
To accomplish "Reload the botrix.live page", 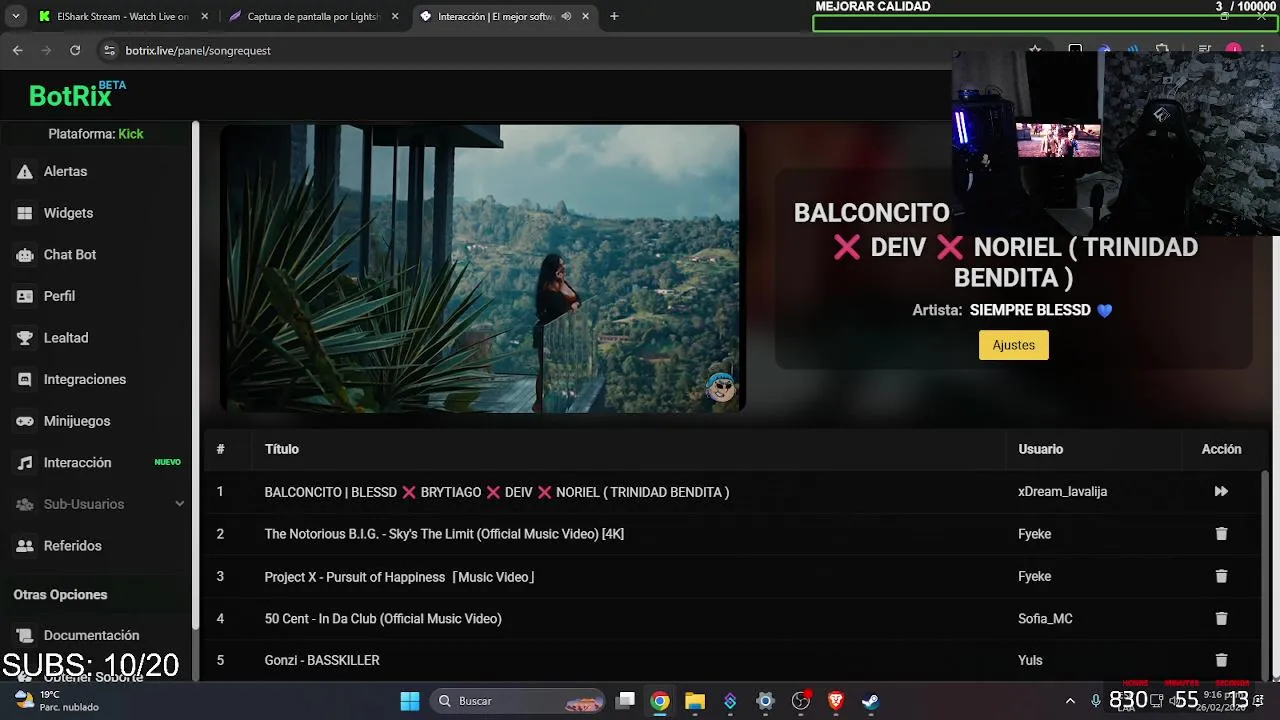I will [x=75, y=50].
